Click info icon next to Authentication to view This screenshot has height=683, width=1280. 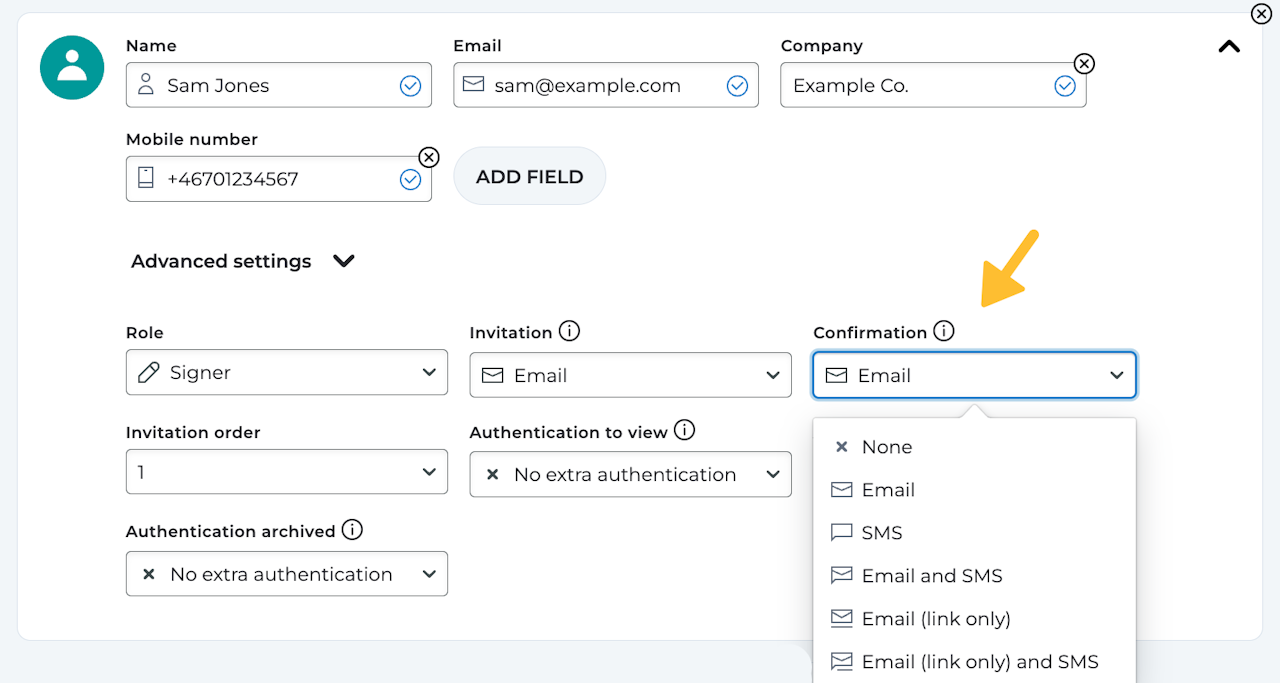684,431
